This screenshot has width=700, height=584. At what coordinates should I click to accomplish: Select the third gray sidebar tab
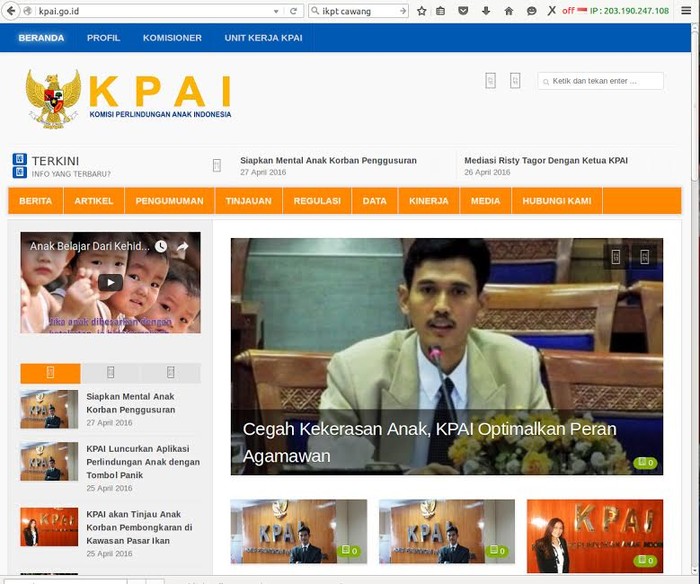(171, 373)
